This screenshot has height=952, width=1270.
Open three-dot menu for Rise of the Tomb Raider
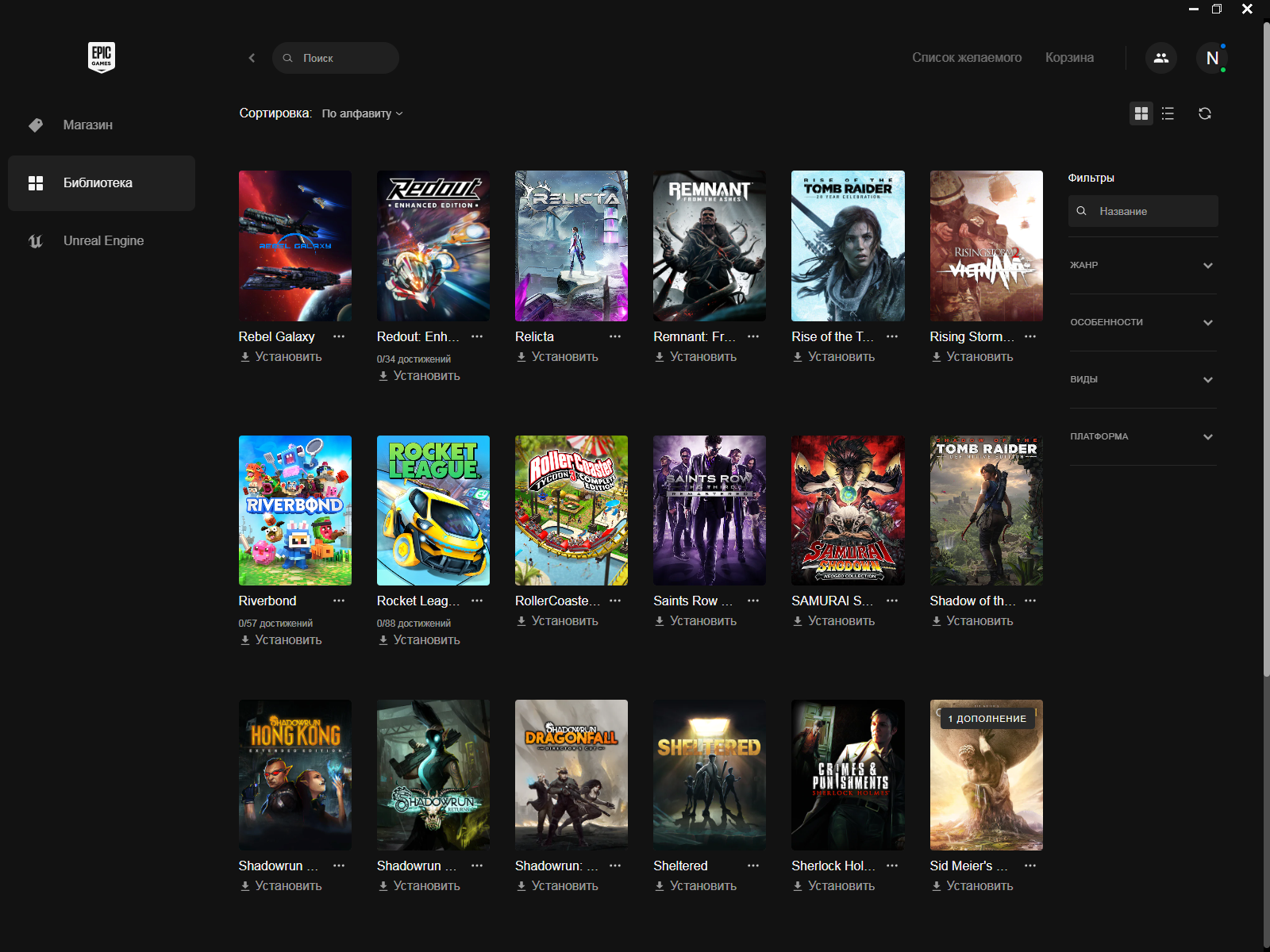(892, 336)
